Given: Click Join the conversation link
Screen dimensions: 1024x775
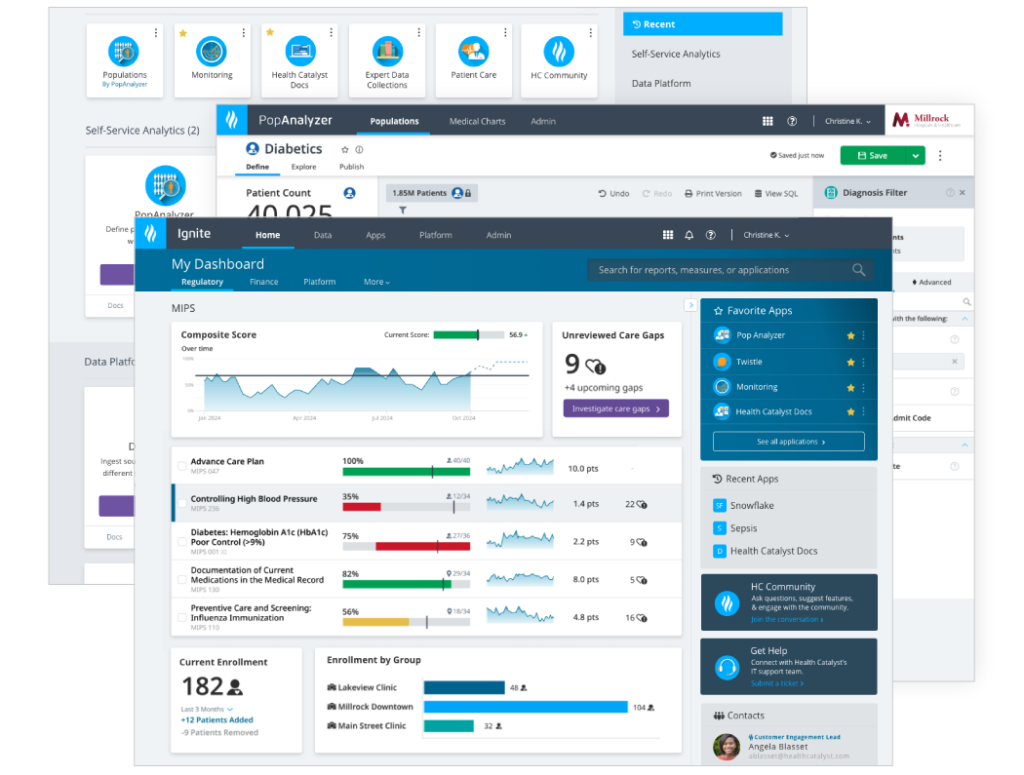Looking at the screenshot, I should (786, 620).
